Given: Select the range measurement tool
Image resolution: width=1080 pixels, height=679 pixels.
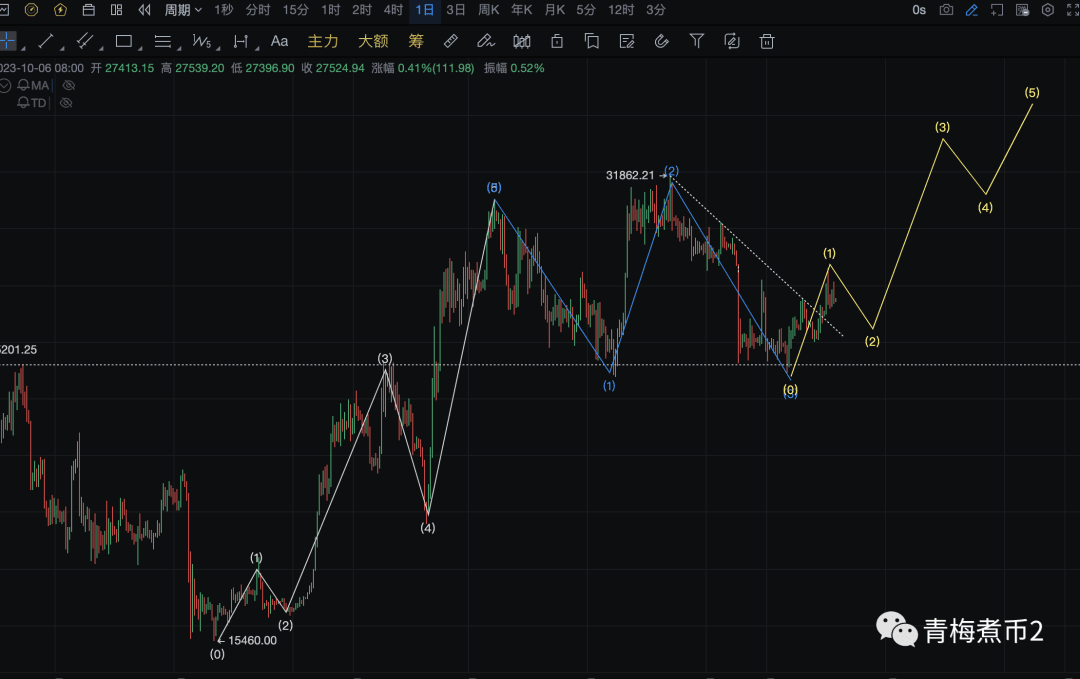Looking at the screenshot, I should (240, 41).
